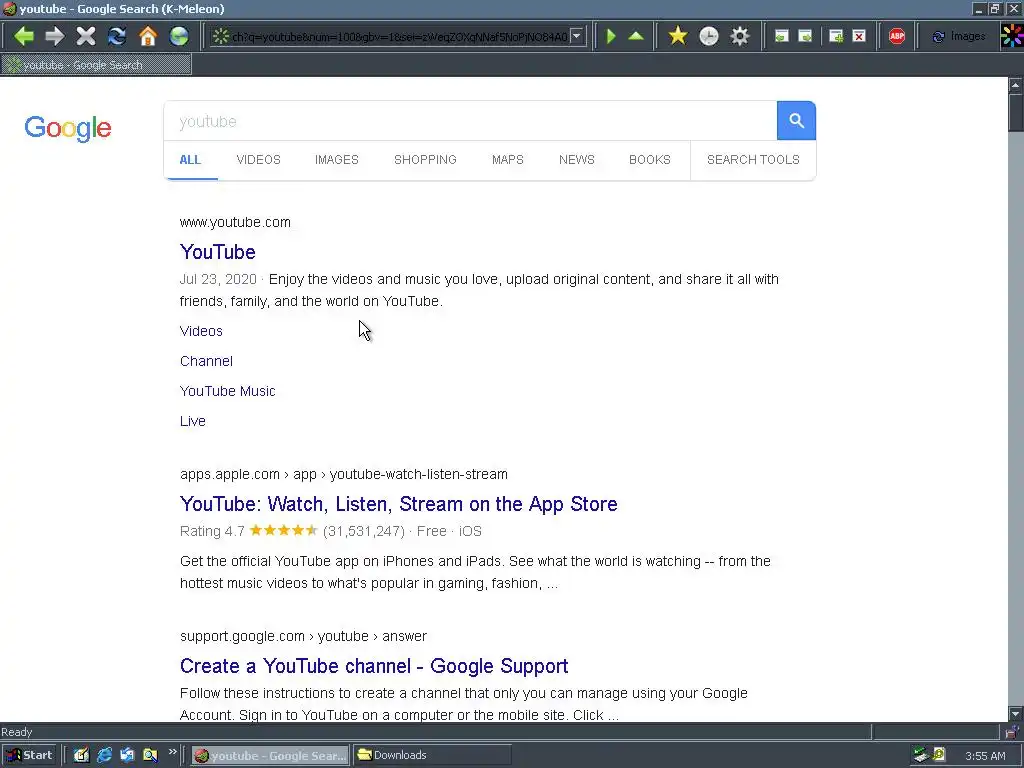
Task: Click the Google logo
Action: [x=68, y=127]
